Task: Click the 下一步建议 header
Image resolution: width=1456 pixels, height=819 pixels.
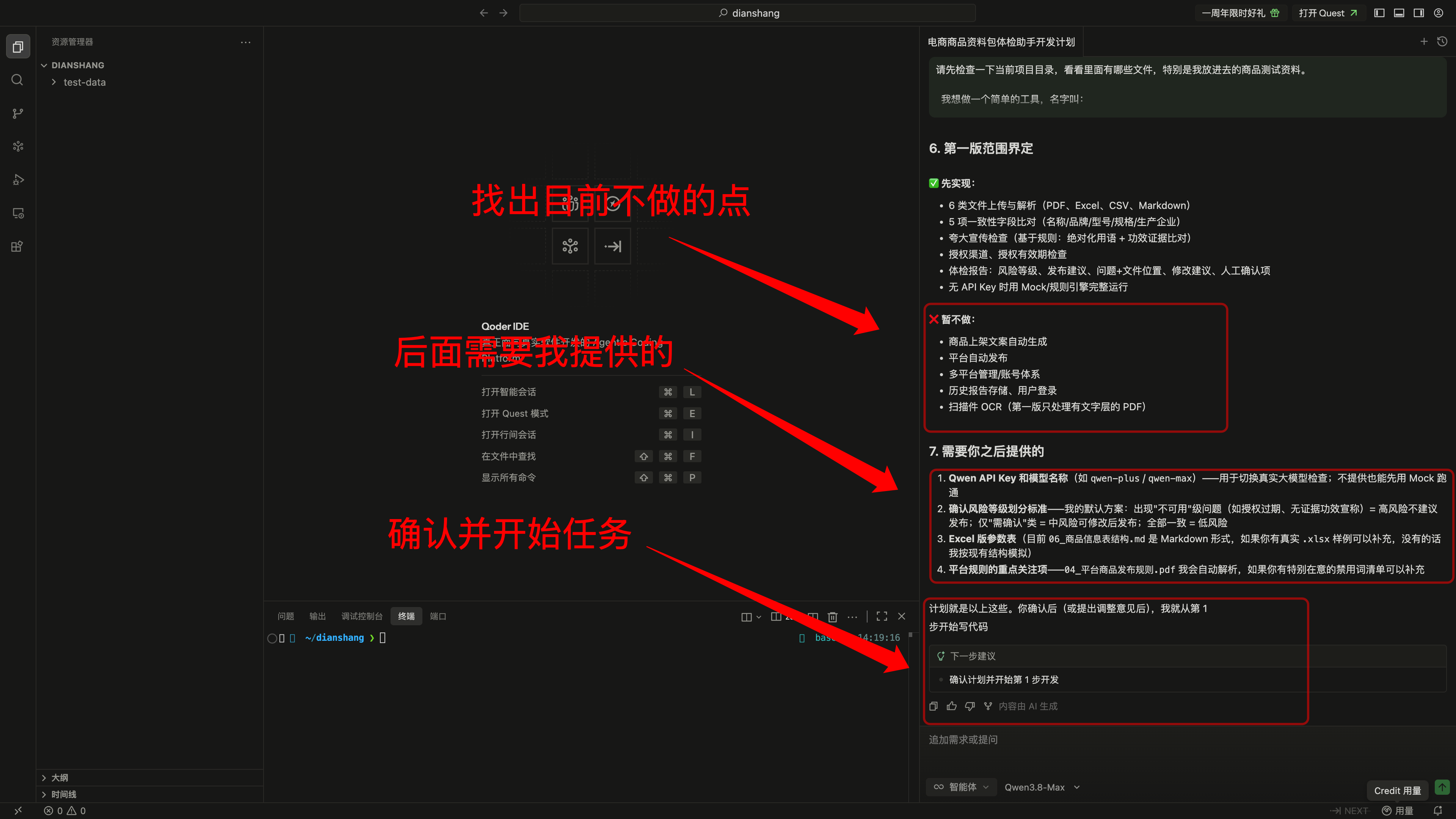Action: tap(1187, 656)
